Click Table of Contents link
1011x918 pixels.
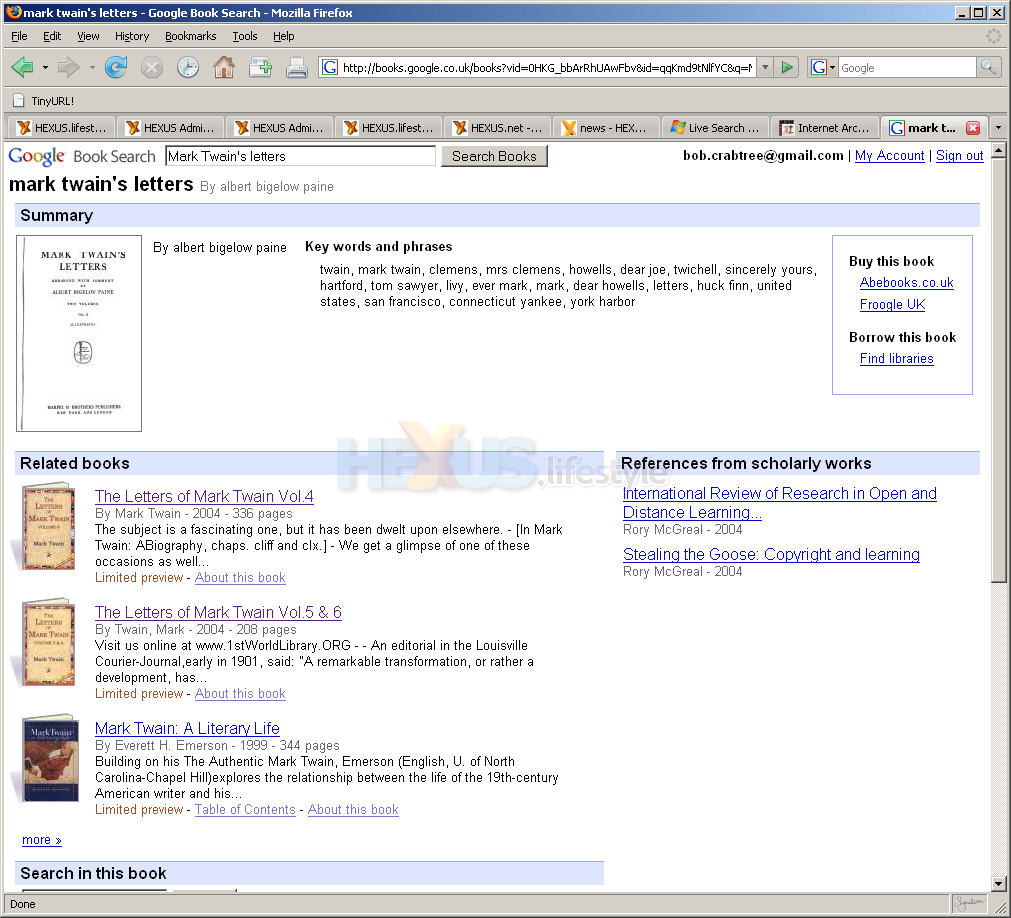tap(245, 809)
